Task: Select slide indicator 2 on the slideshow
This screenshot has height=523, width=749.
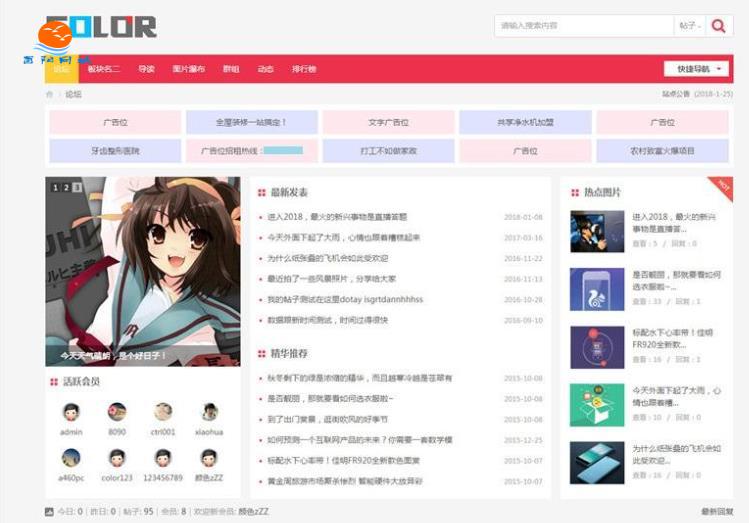Action: (66, 188)
